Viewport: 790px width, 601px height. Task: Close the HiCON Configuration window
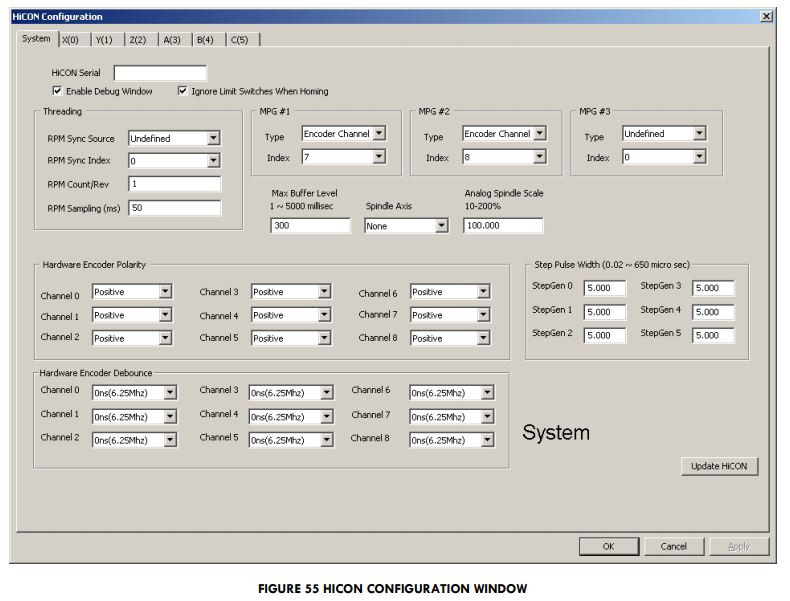pos(766,17)
